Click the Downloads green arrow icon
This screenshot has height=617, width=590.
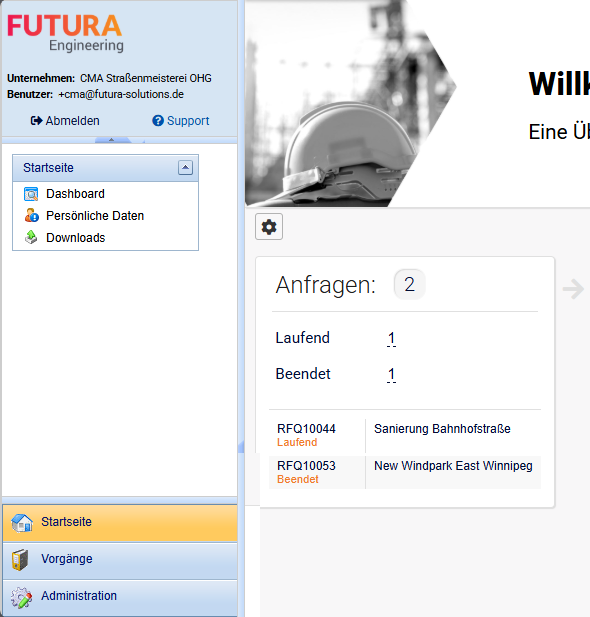(31, 238)
